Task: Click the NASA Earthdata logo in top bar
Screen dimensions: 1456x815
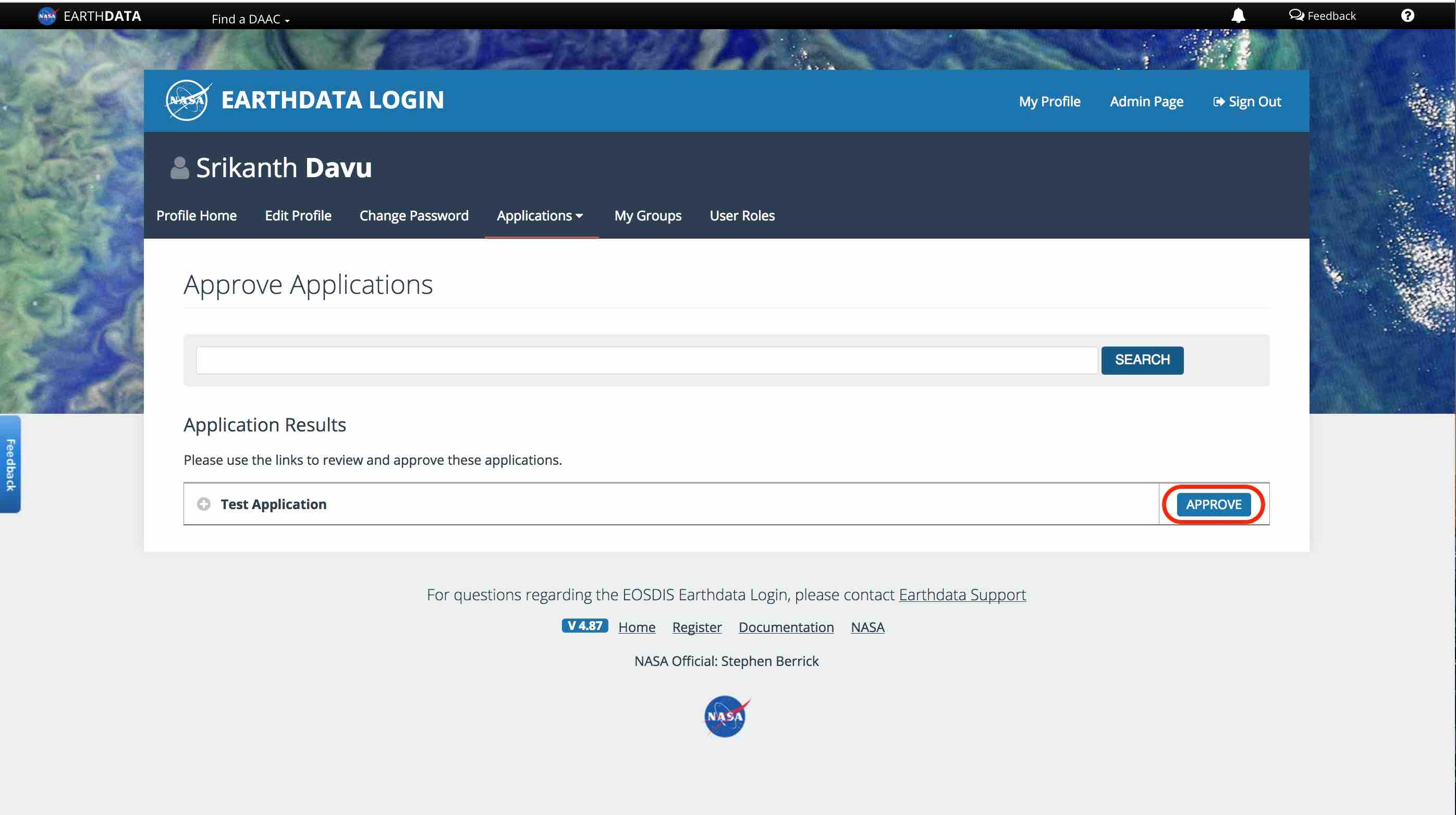Action: [x=47, y=16]
